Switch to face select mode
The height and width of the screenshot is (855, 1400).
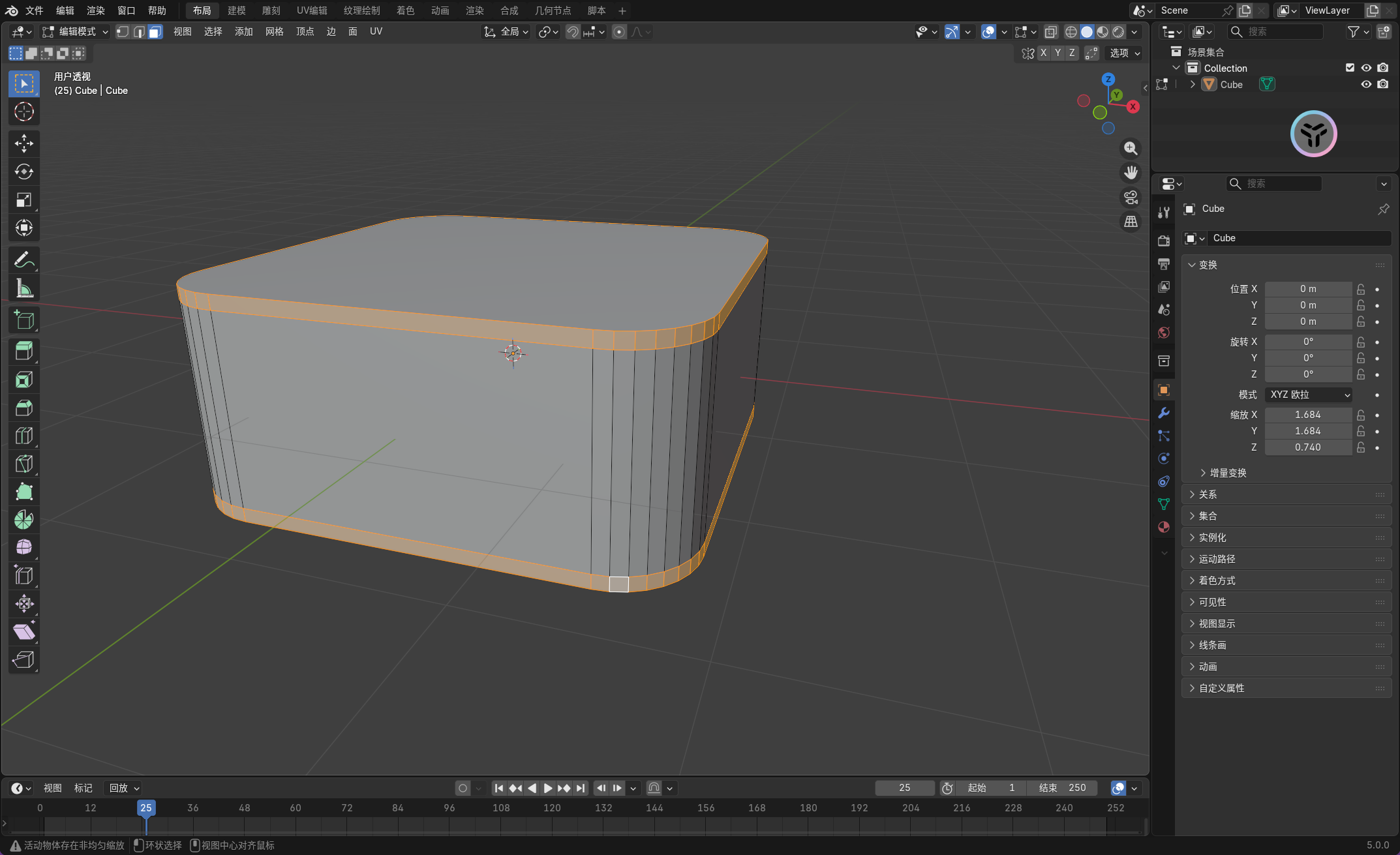pos(155,32)
